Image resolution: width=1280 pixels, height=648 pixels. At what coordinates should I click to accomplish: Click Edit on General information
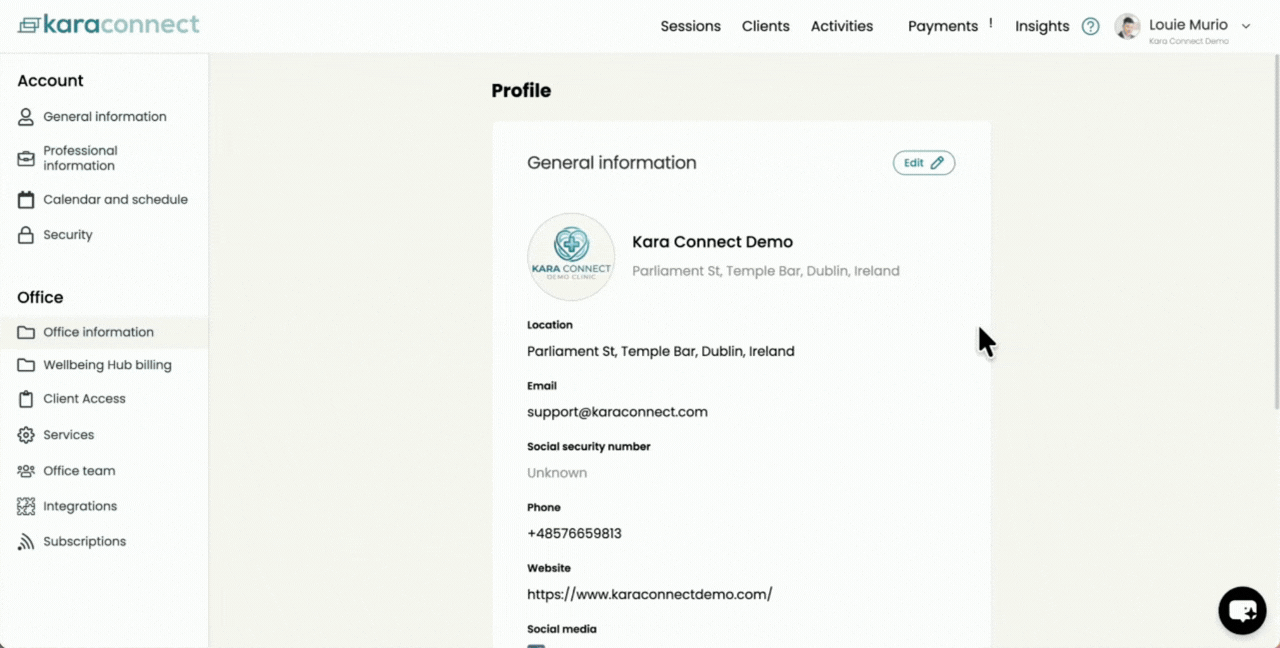(x=924, y=163)
